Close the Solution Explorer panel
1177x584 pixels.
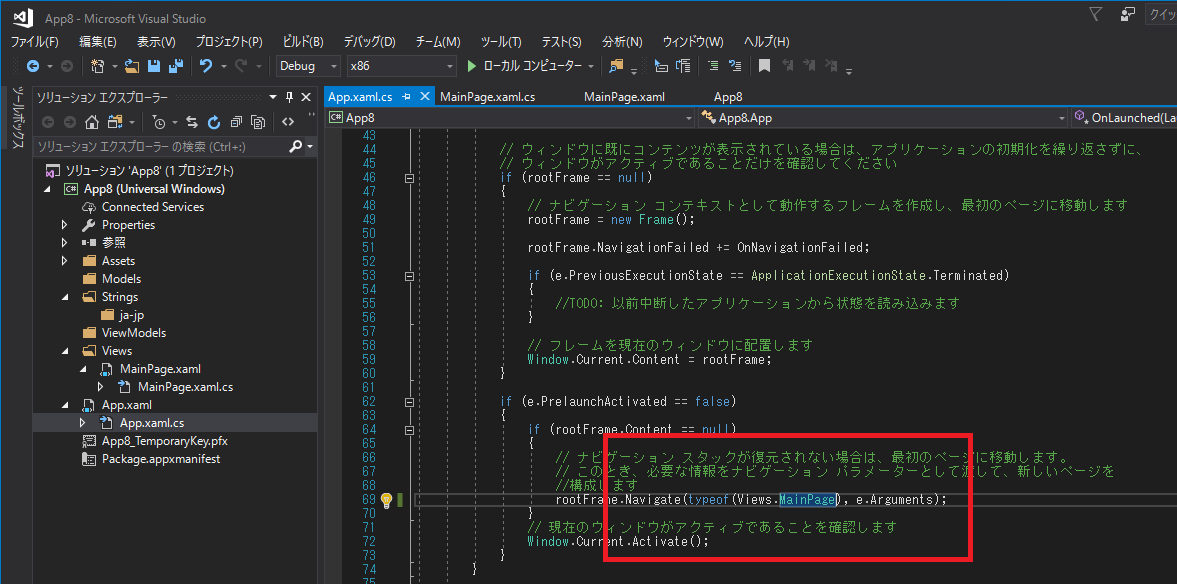pyautogui.click(x=306, y=97)
